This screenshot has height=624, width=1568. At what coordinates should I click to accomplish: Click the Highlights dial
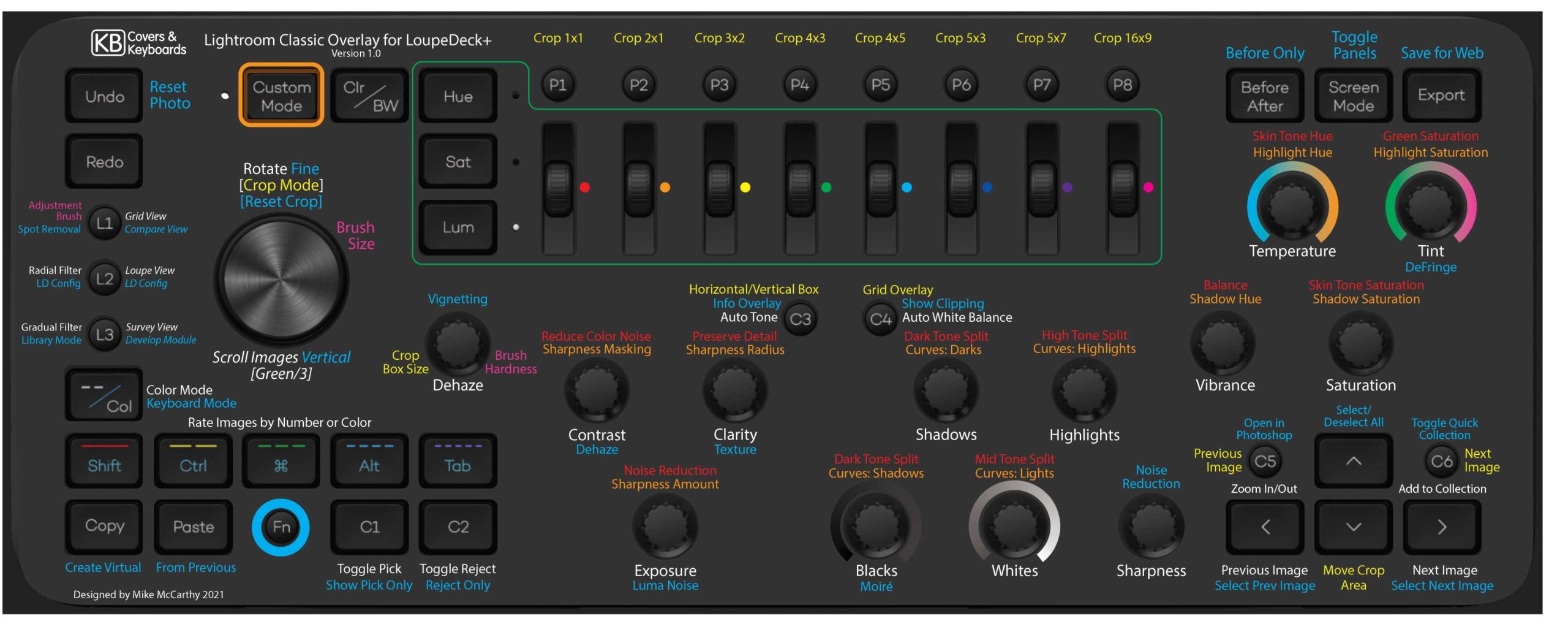(x=1084, y=390)
